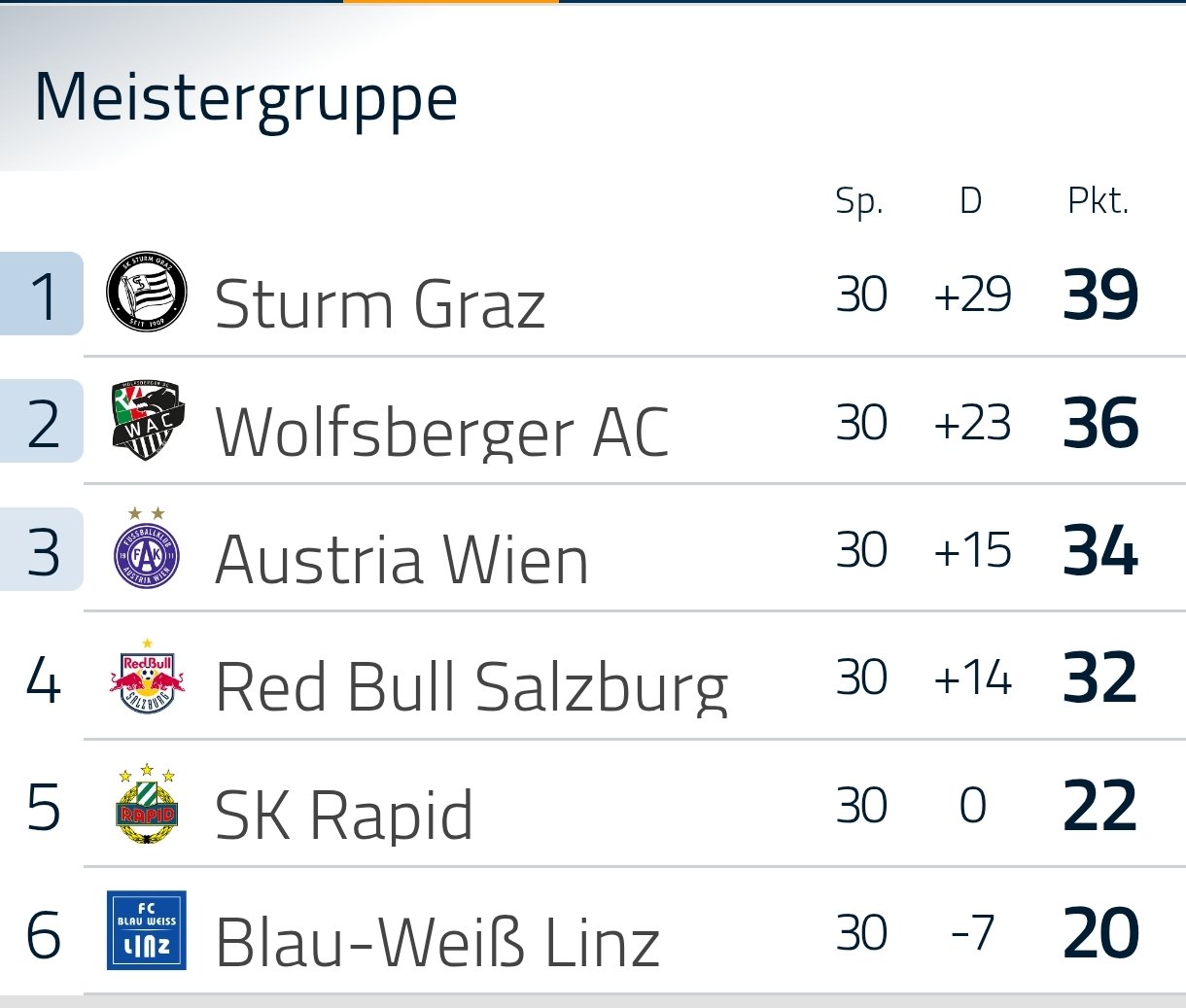Viewport: 1186px width, 1008px height.
Task: Click the Red Bull Salzburg logo
Action: 146,677
